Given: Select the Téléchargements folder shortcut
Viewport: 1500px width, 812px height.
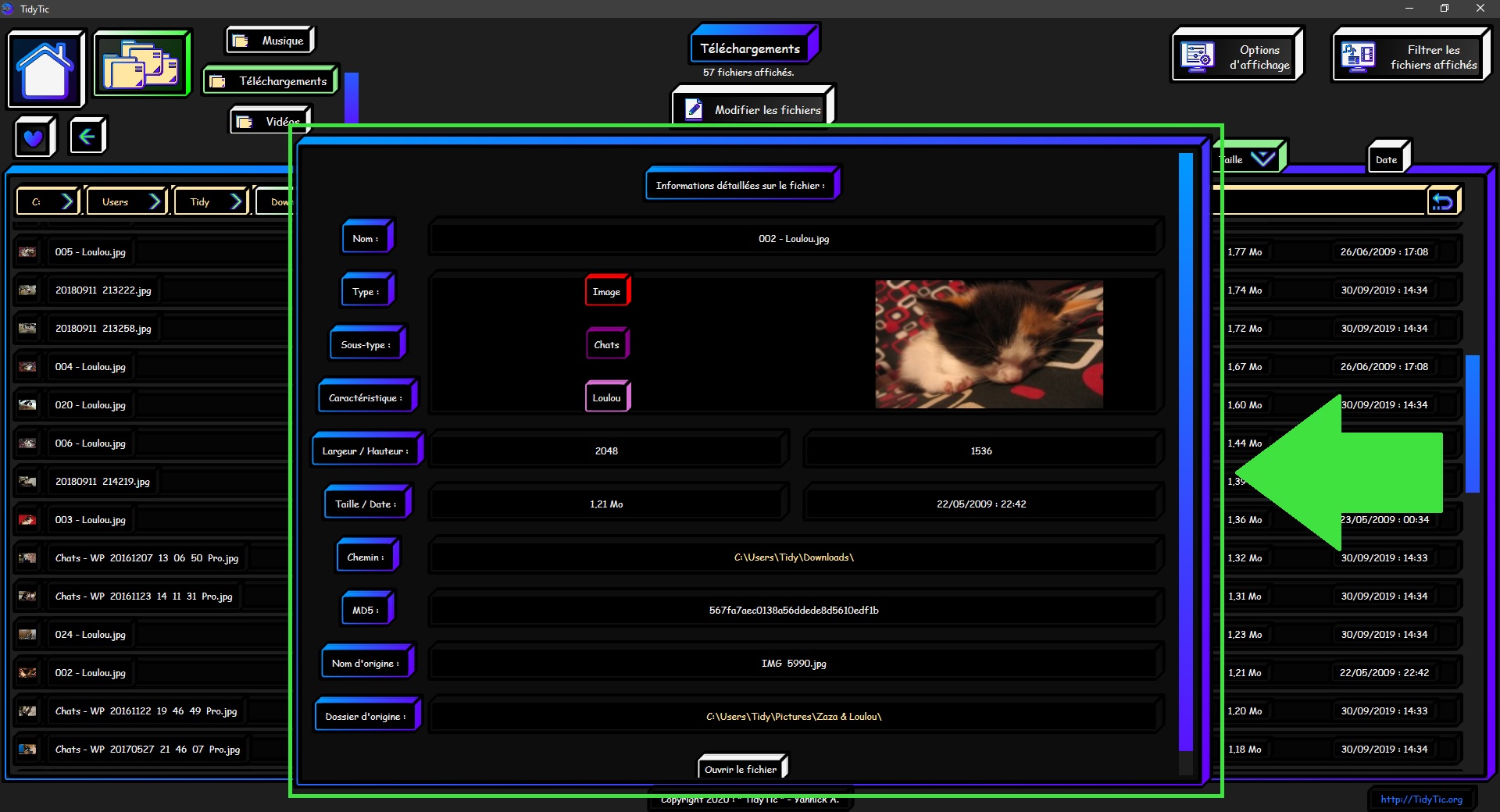Looking at the screenshot, I should pyautogui.click(x=270, y=81).
